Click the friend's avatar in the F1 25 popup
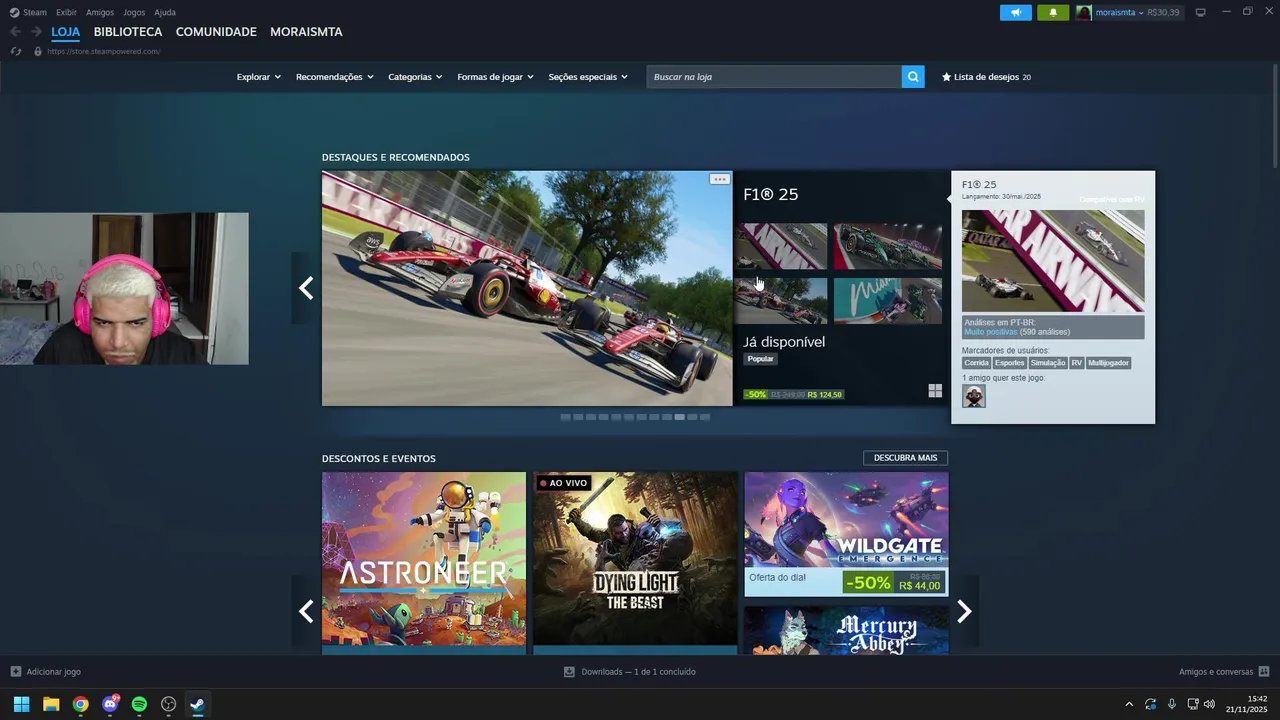The height and width of the screenshot is (720, 1280). [974, 396]
